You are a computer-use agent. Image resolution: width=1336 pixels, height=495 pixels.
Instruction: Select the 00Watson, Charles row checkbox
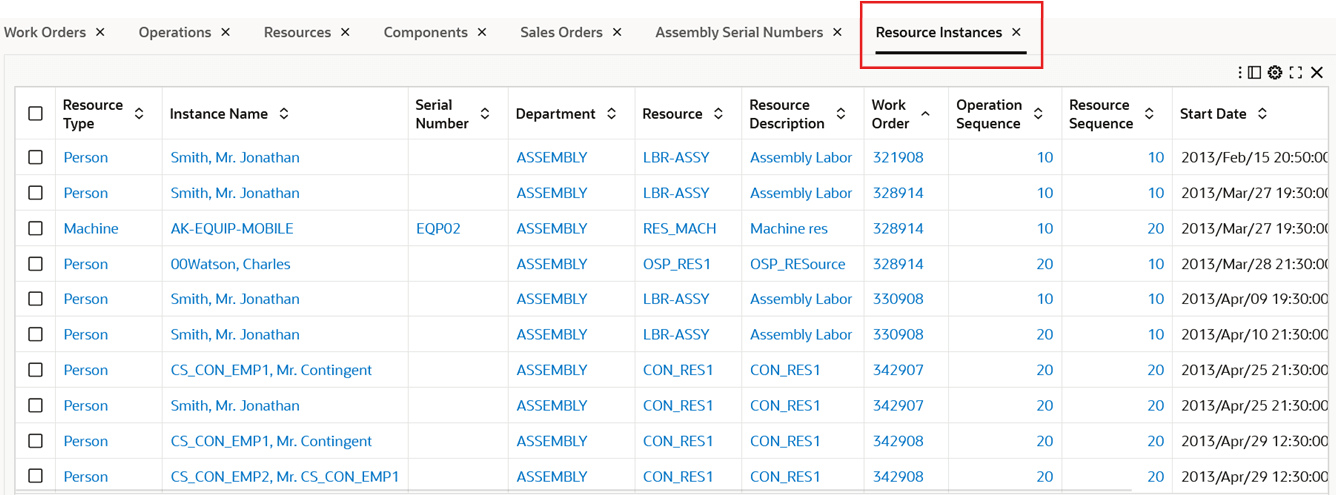[x=36, y=264]
